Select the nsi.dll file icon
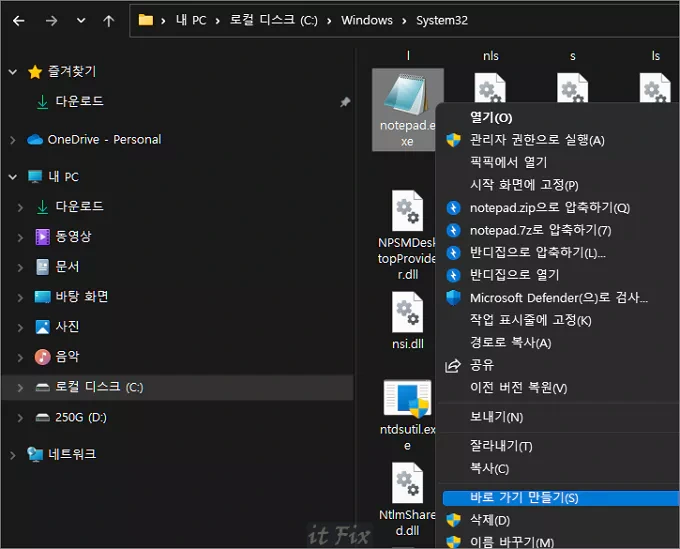 pyautogui.click(x=407, y=312)
